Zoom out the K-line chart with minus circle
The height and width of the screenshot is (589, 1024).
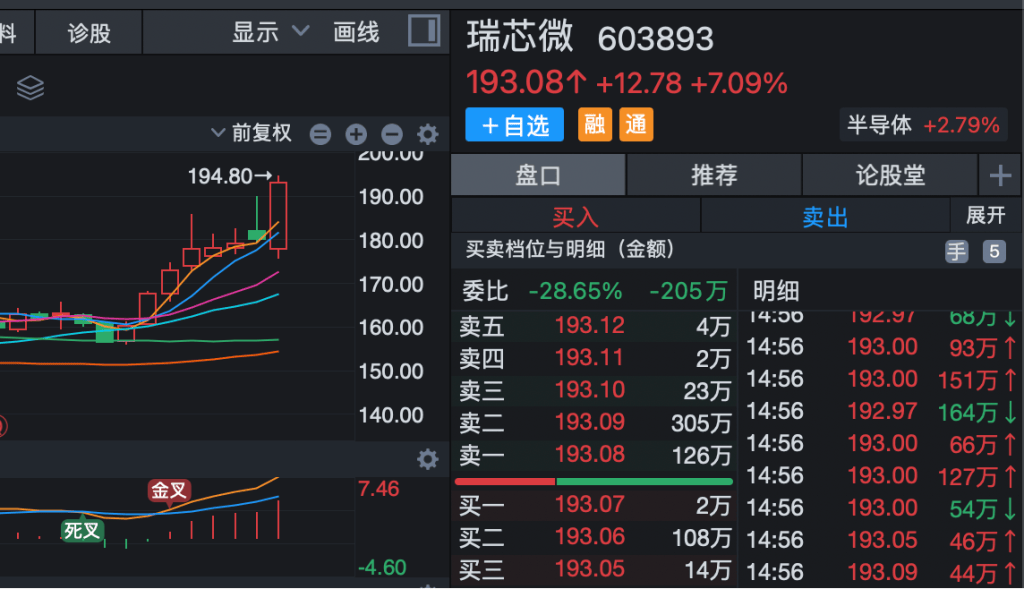[392, 135]
